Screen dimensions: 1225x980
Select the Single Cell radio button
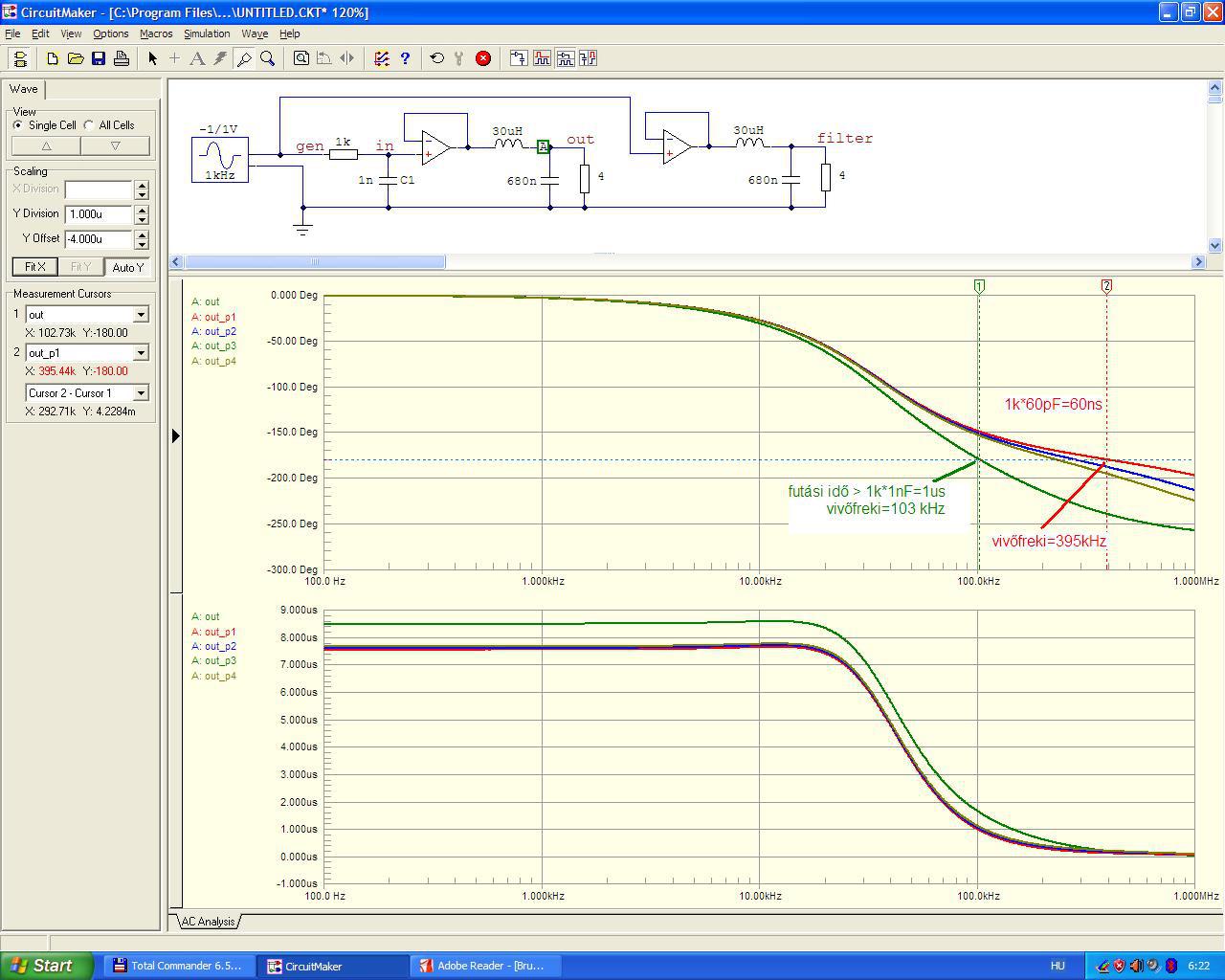(18, 125)
